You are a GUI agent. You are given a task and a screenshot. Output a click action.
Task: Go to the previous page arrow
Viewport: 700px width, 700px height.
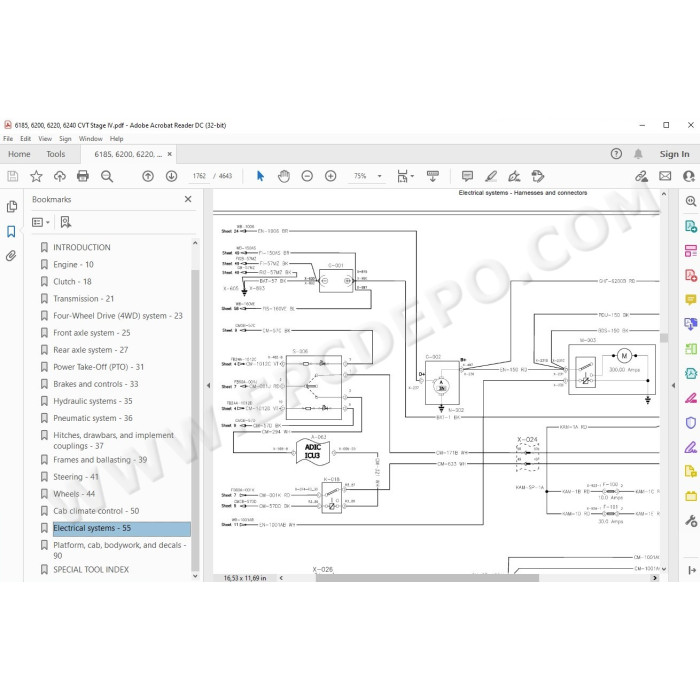148,176
